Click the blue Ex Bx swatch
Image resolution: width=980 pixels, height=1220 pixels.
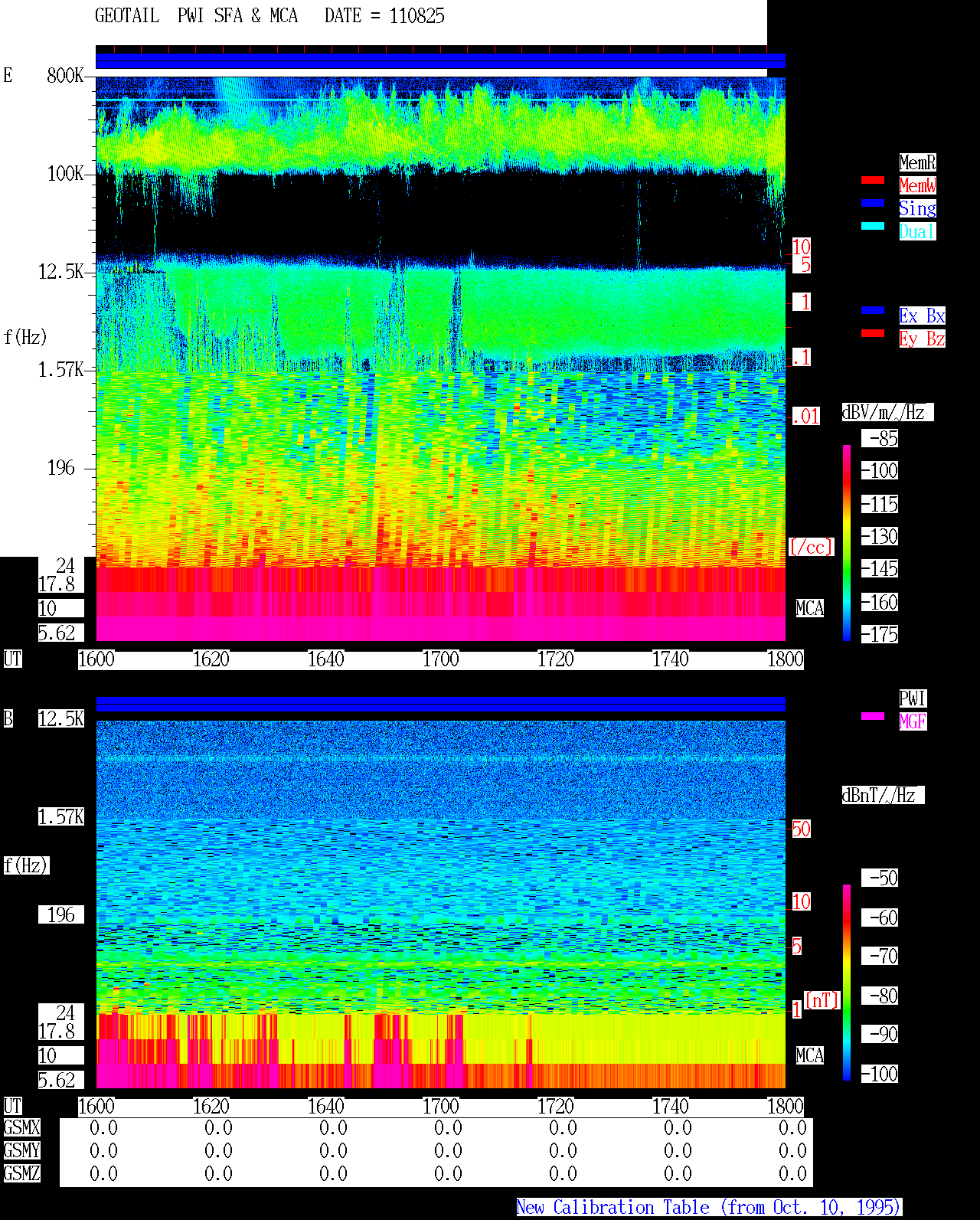pos(873,310)
